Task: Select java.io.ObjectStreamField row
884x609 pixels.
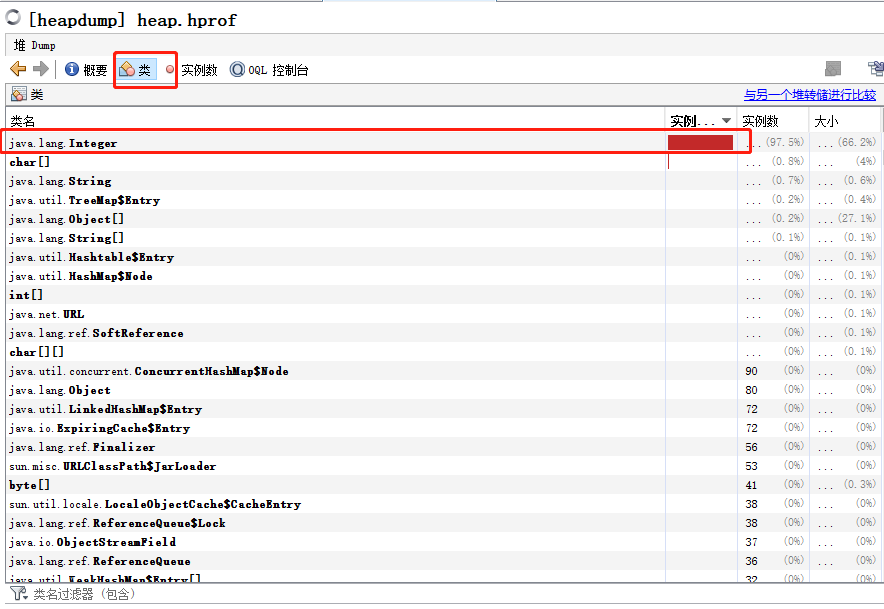Action: click(x=443, y=542)
